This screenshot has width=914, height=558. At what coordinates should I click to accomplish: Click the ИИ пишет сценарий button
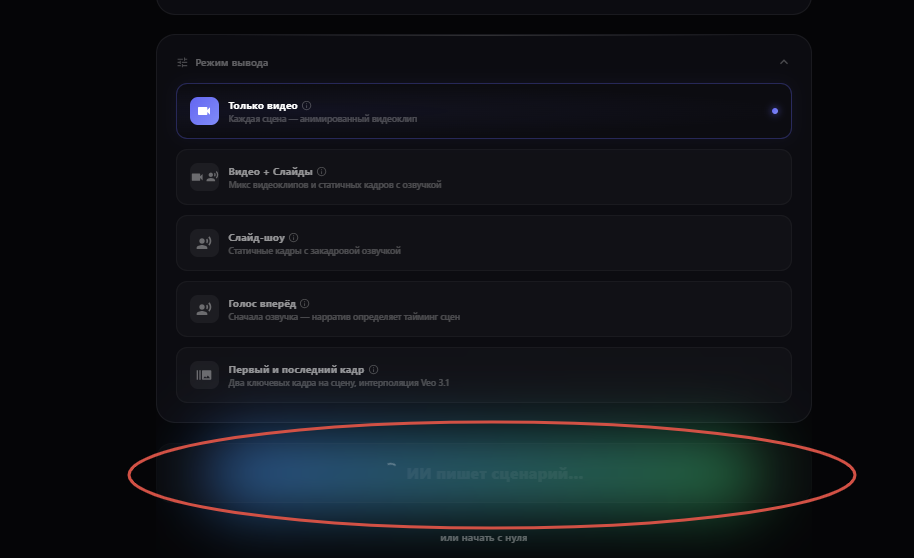tap(484, 473)
